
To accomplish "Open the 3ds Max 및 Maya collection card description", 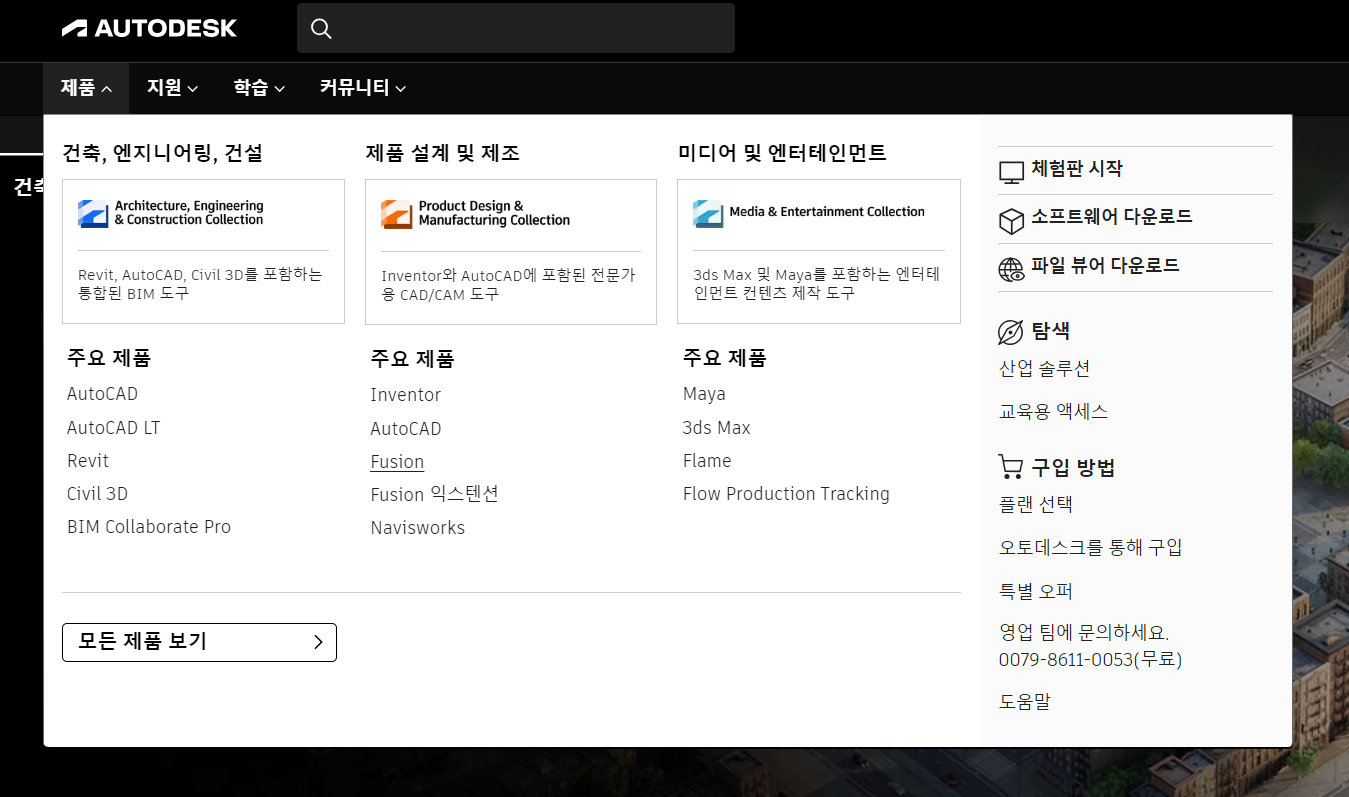I will coord(817,284).
